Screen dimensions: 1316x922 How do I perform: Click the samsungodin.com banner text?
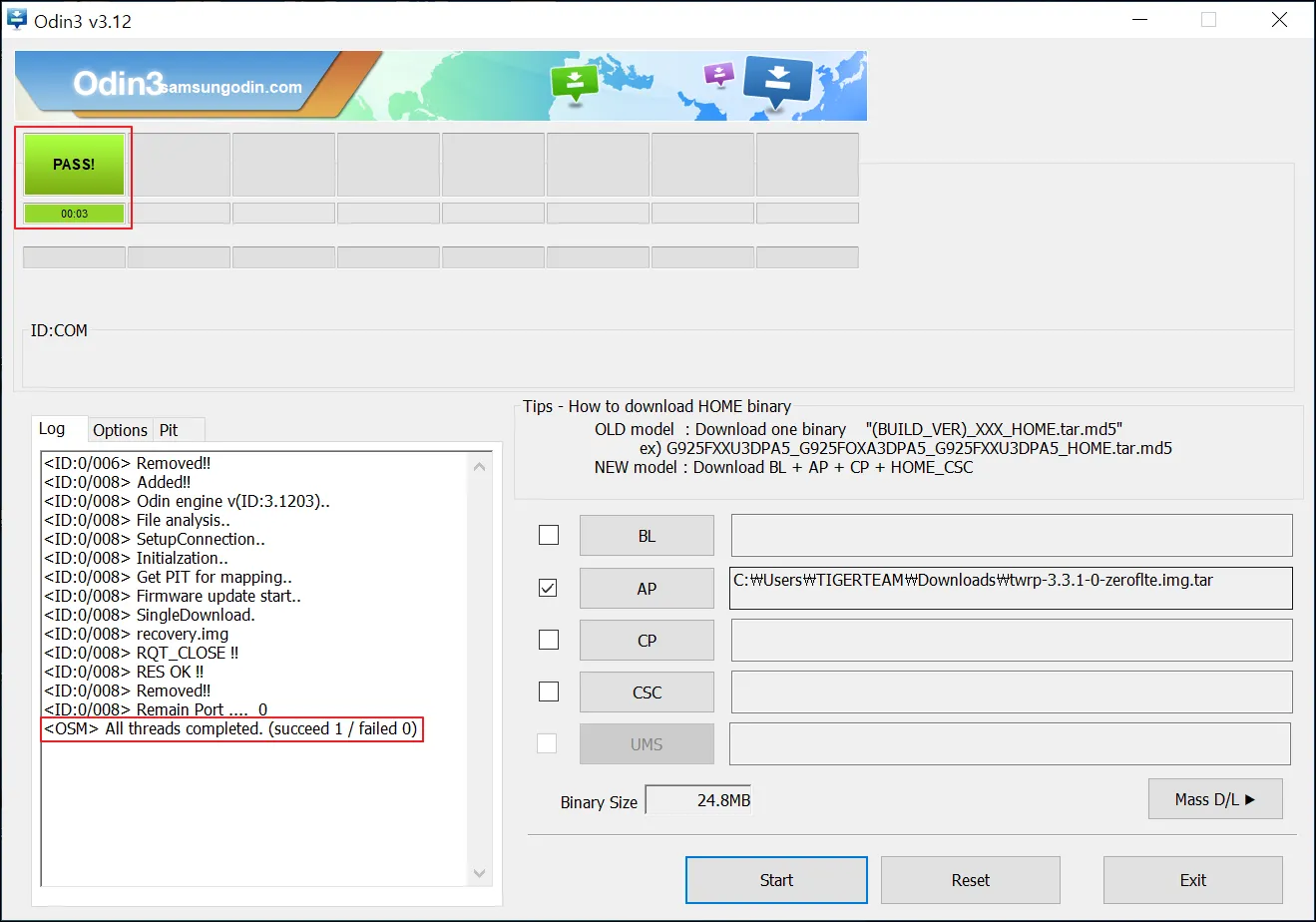click(x=229, y=87)
